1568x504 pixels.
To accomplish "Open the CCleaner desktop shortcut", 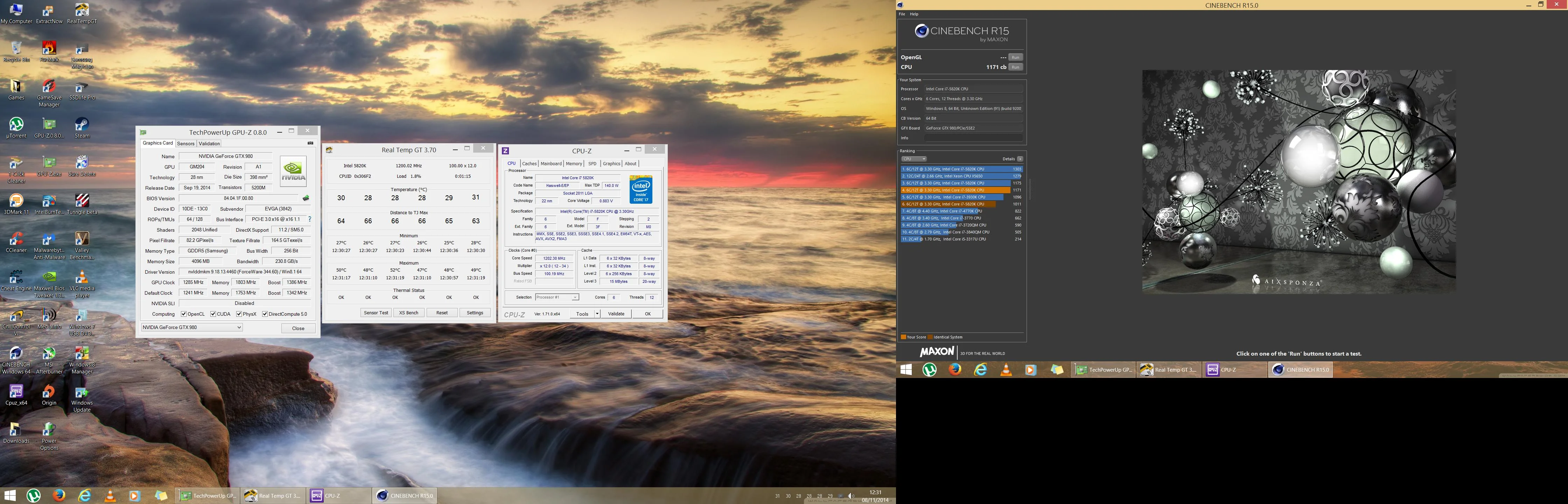I will [16, 242].
